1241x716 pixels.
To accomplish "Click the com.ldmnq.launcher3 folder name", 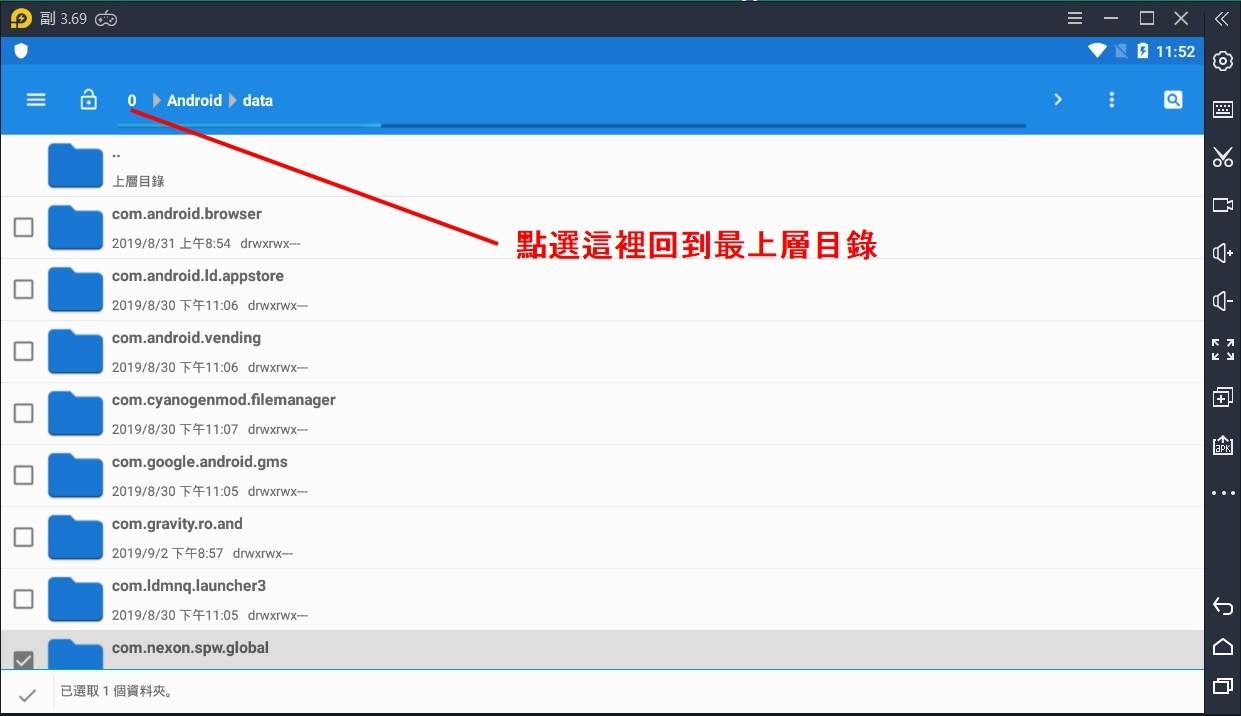I will pos(189,586).
